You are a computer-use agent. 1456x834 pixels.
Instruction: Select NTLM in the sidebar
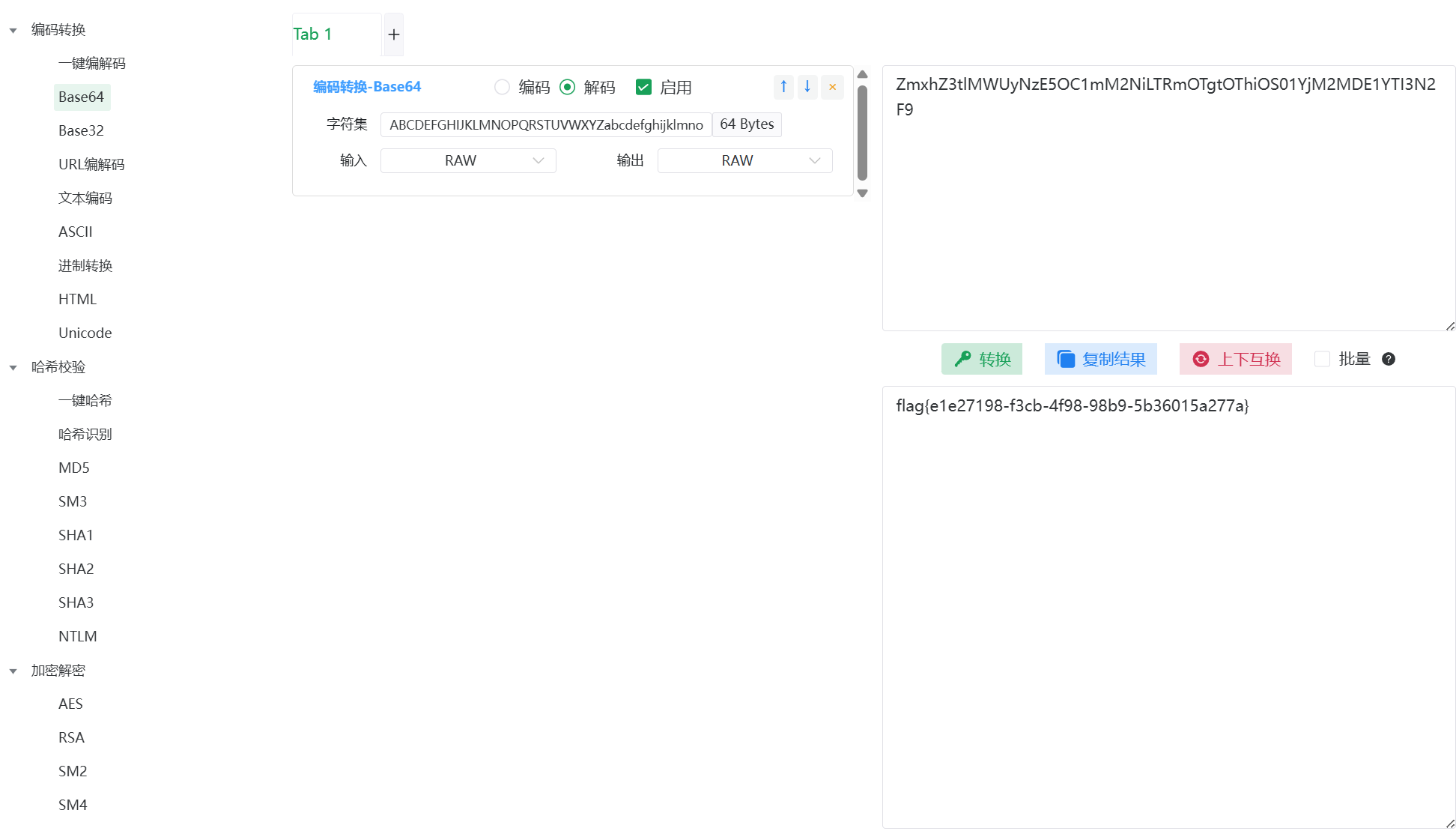[78, 636]
